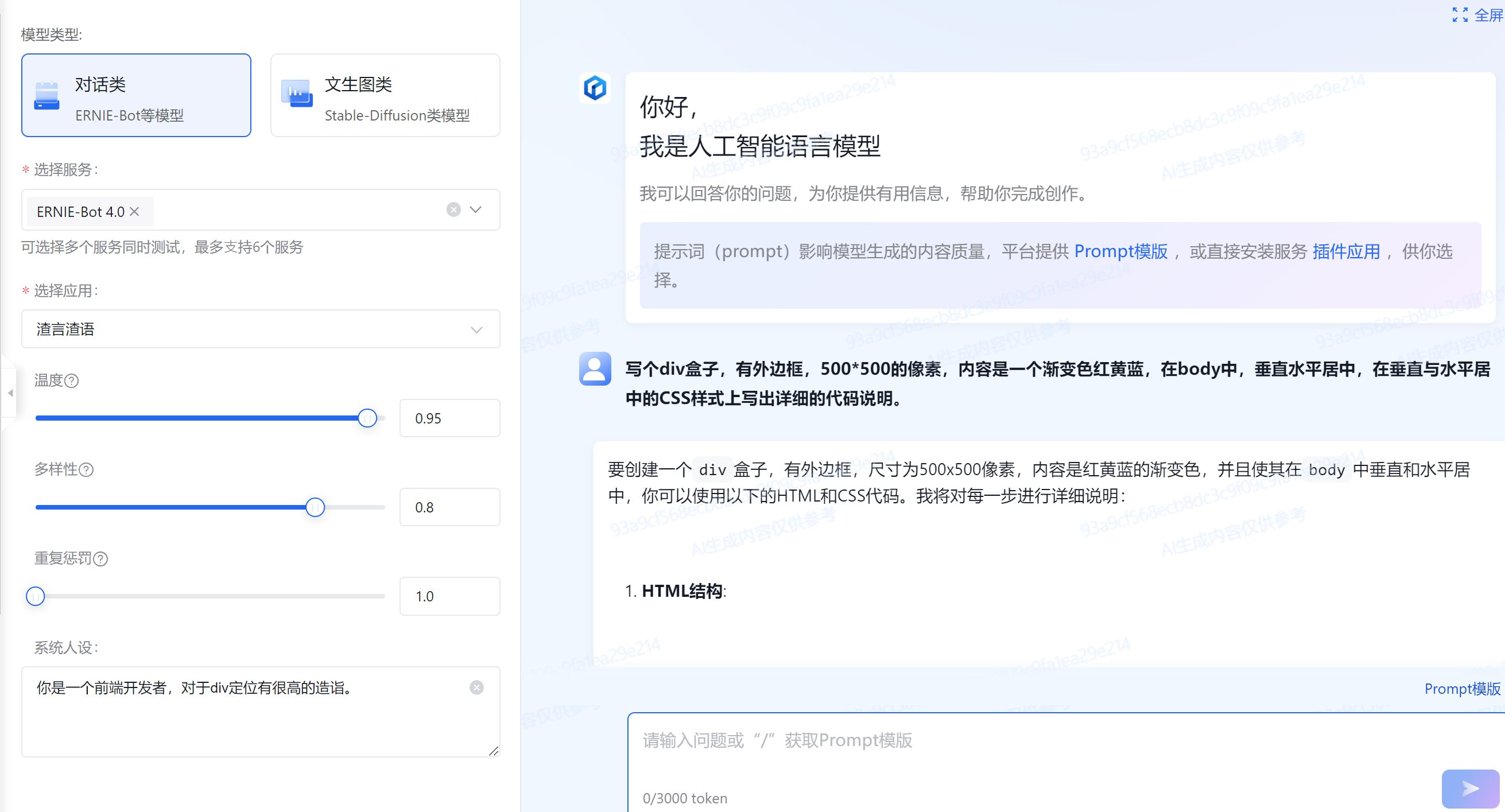Collapse the left settings panel arrow

click(9, 393)
